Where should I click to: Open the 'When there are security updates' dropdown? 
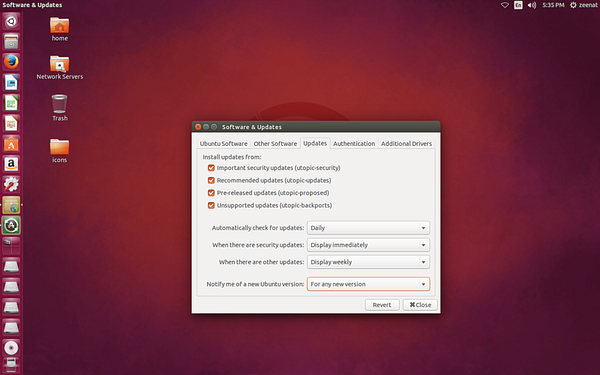tap(368, 245)
